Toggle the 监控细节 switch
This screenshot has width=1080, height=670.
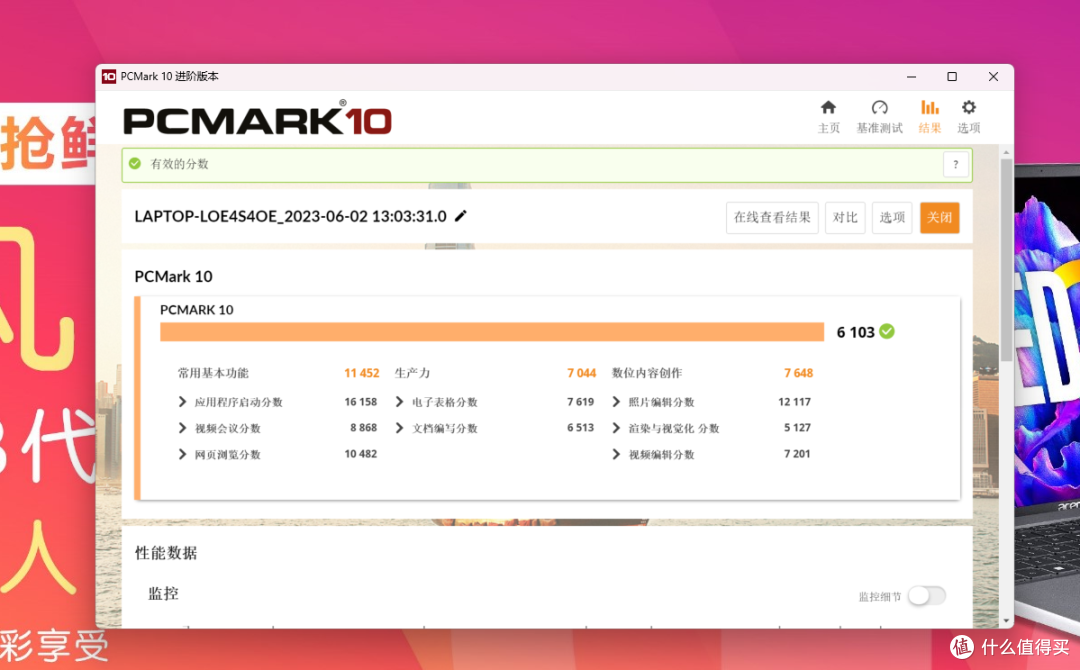click(x=926, y=596)
